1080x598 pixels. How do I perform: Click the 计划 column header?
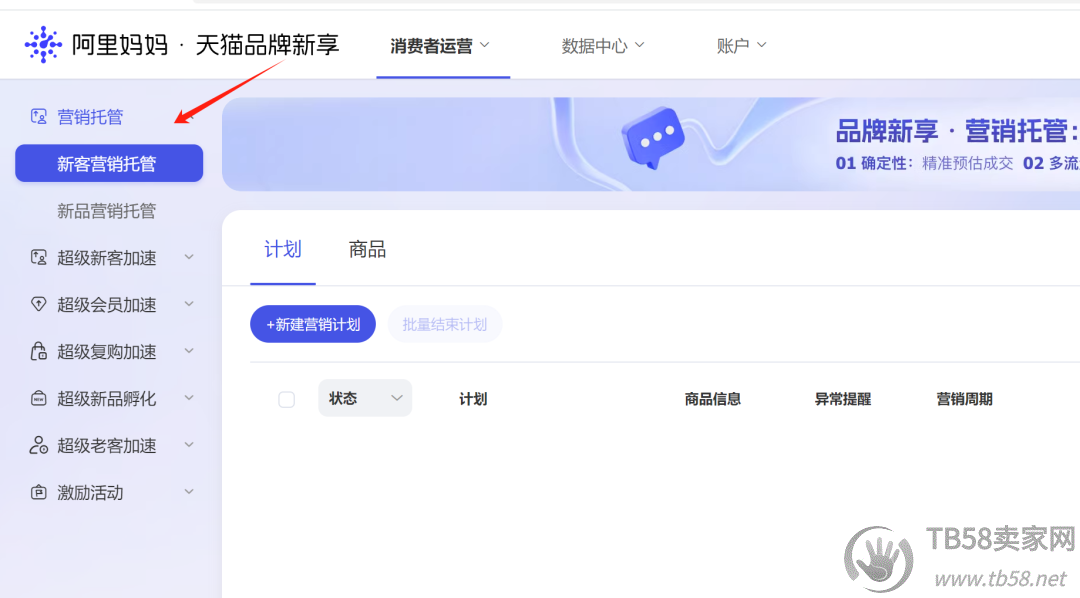(473, 399)
